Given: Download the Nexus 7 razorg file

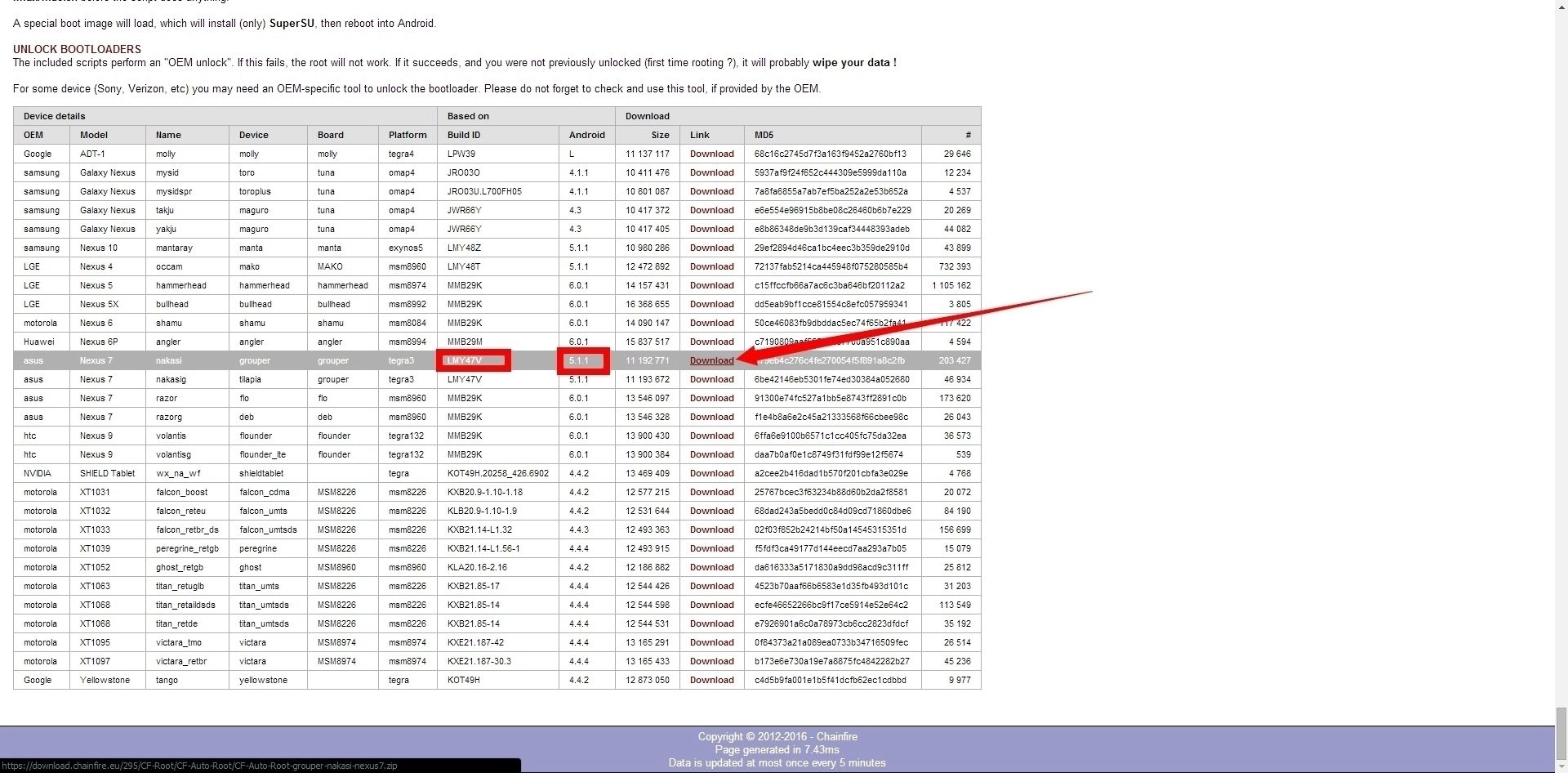Looking at the screenshot, I should tap(711, 417).
